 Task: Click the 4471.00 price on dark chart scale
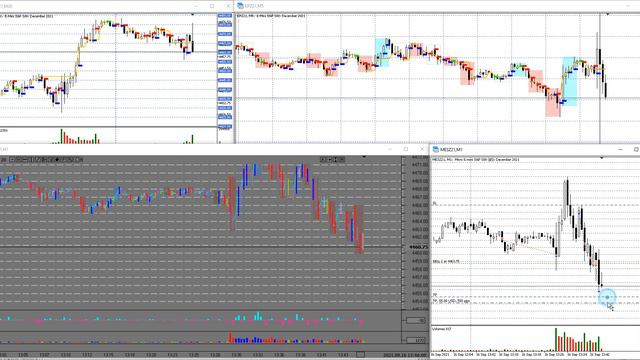point(419,165)
